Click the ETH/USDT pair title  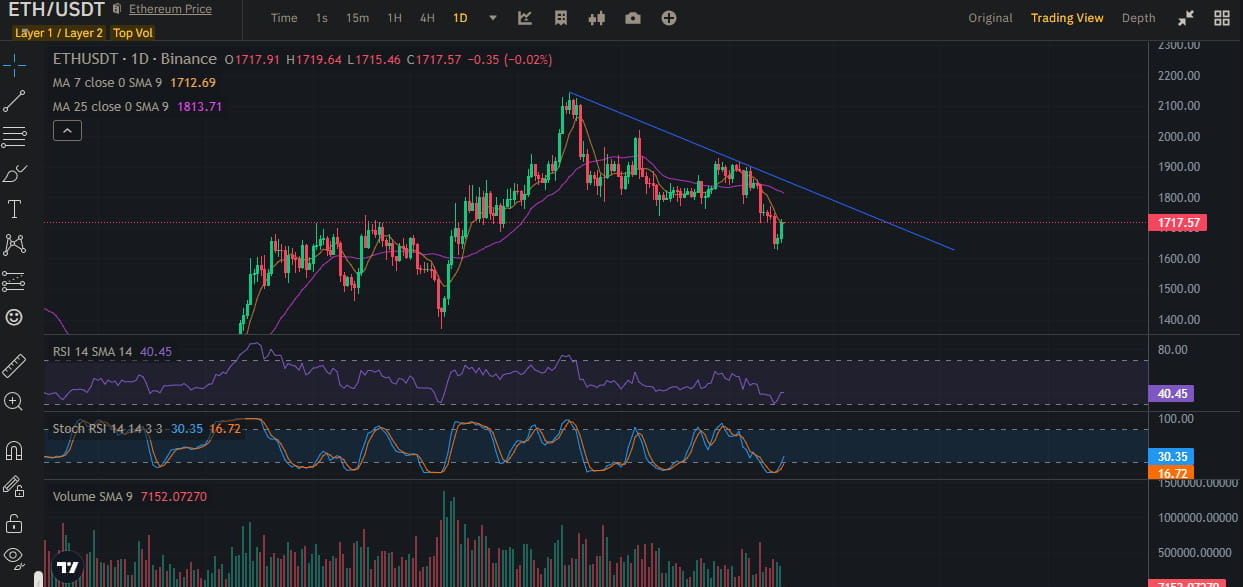[x=55, y=10]
